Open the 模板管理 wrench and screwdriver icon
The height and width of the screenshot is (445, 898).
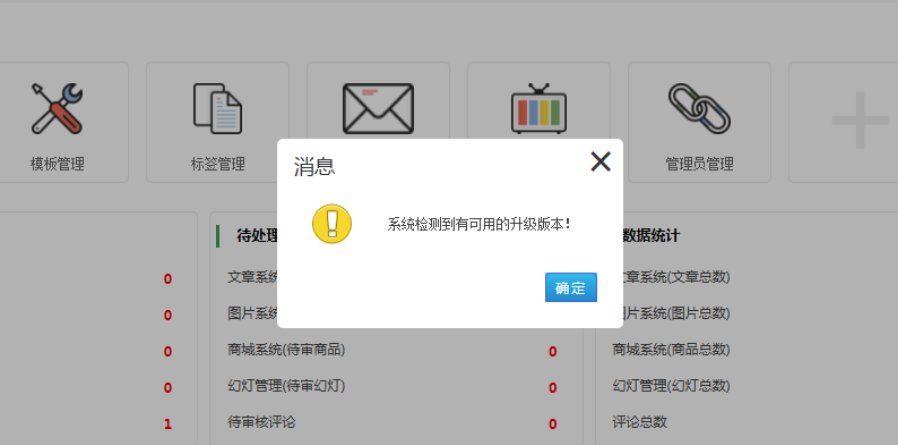[57, 109]
